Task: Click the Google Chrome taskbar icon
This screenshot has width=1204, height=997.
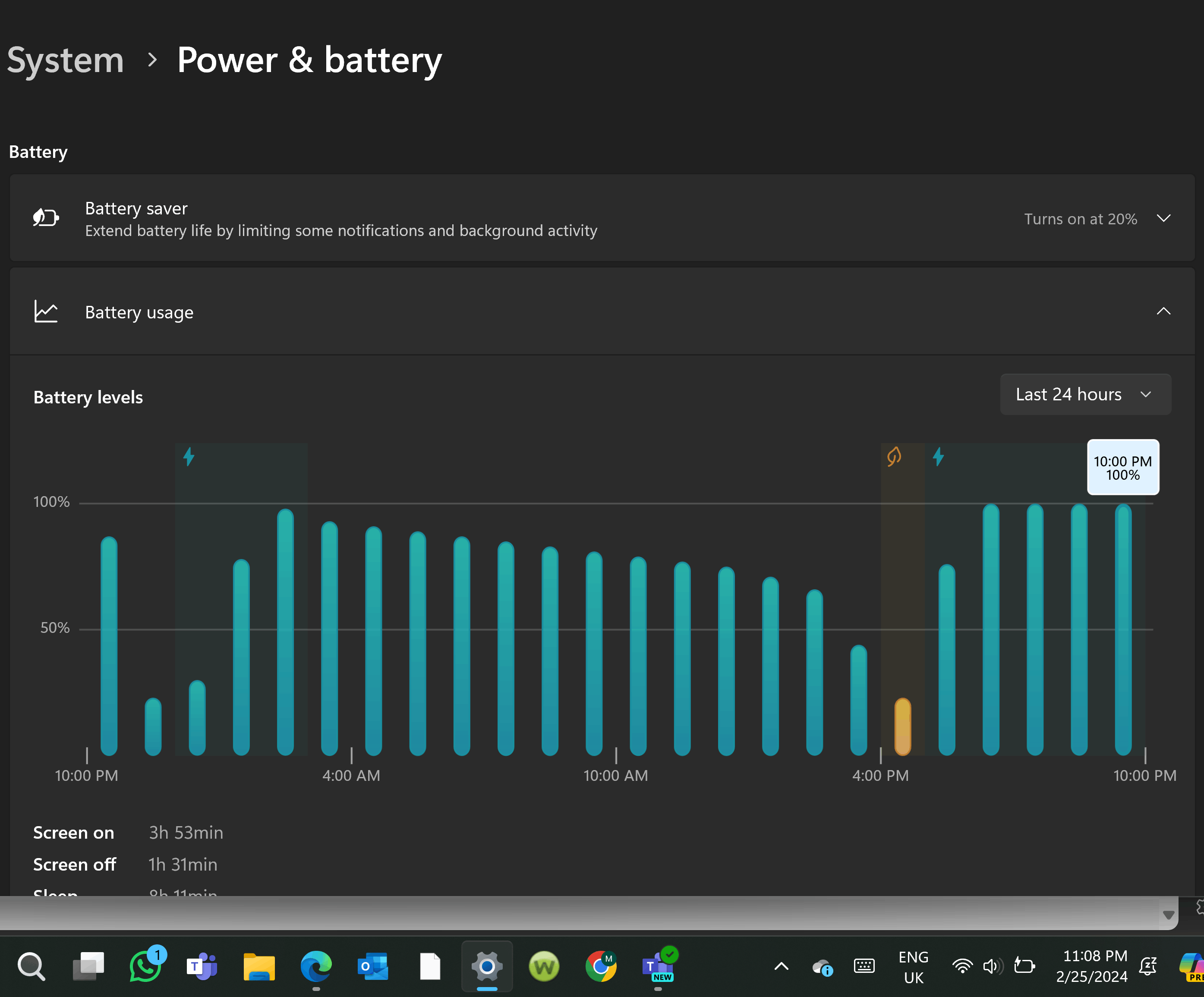Action: point(600,967)
